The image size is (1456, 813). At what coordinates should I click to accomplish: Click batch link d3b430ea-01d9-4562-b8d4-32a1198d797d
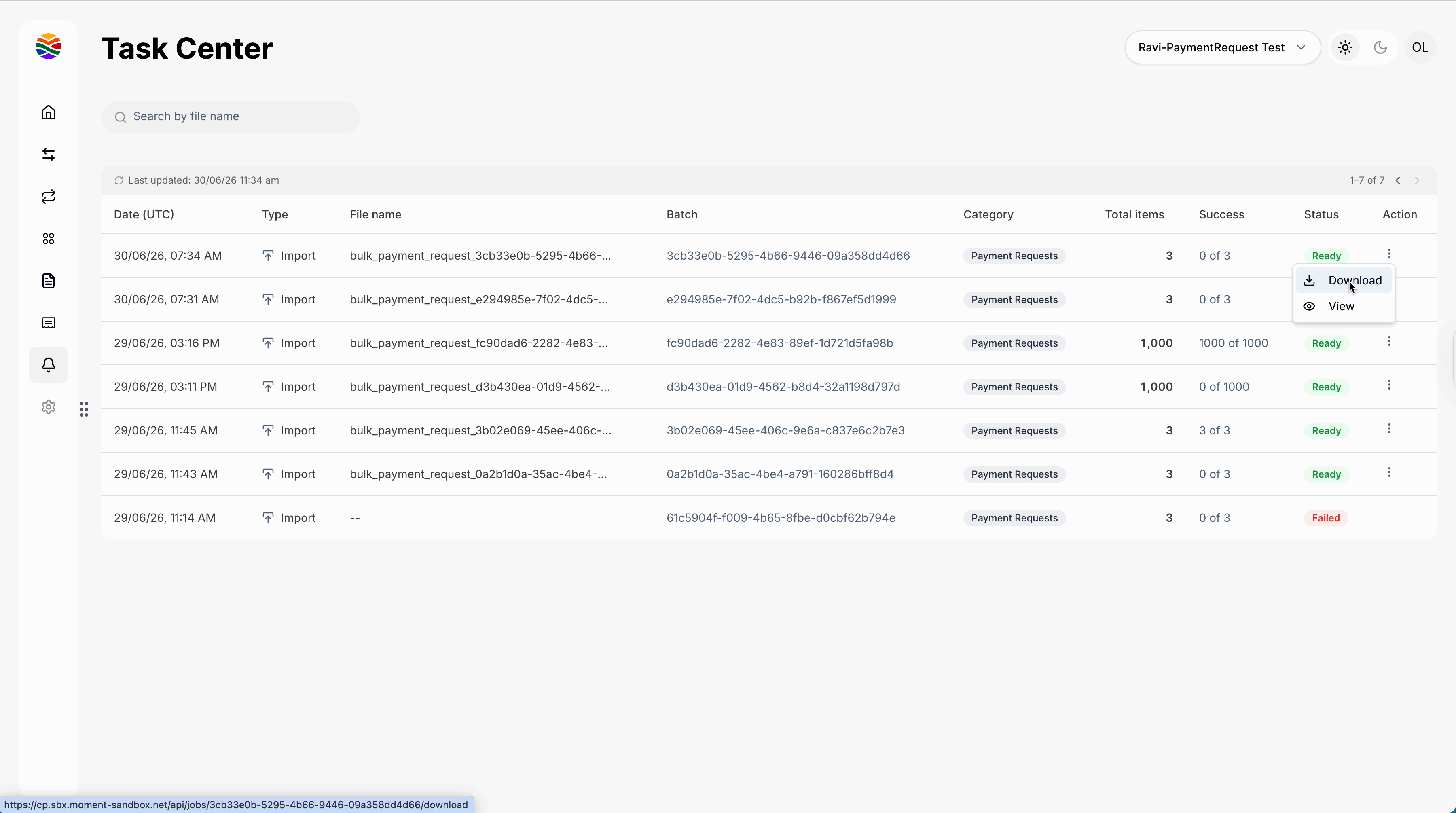pyautogui.click(x=783, y=387)
